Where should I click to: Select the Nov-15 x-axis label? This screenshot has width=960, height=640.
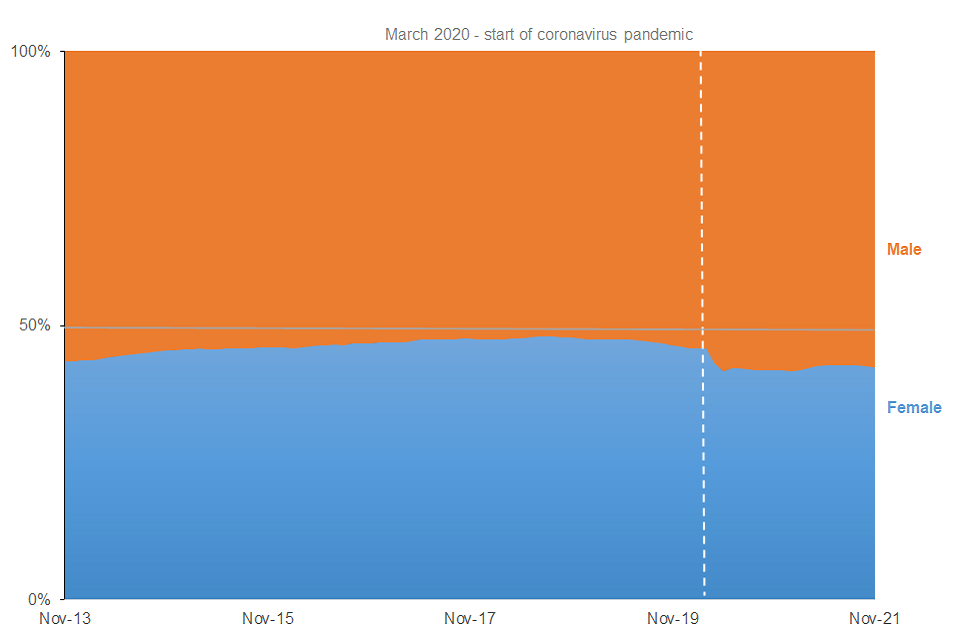[x=267, y=619]
